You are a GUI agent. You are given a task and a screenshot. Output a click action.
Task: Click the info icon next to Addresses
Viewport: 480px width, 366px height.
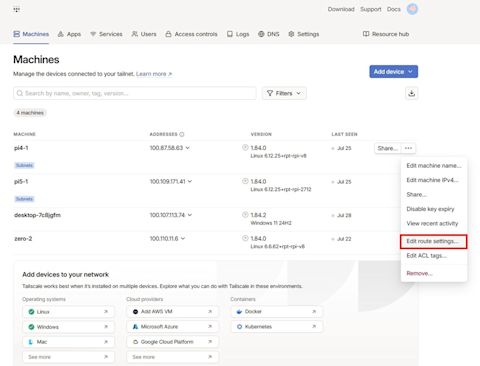click(x=182, y=134)
